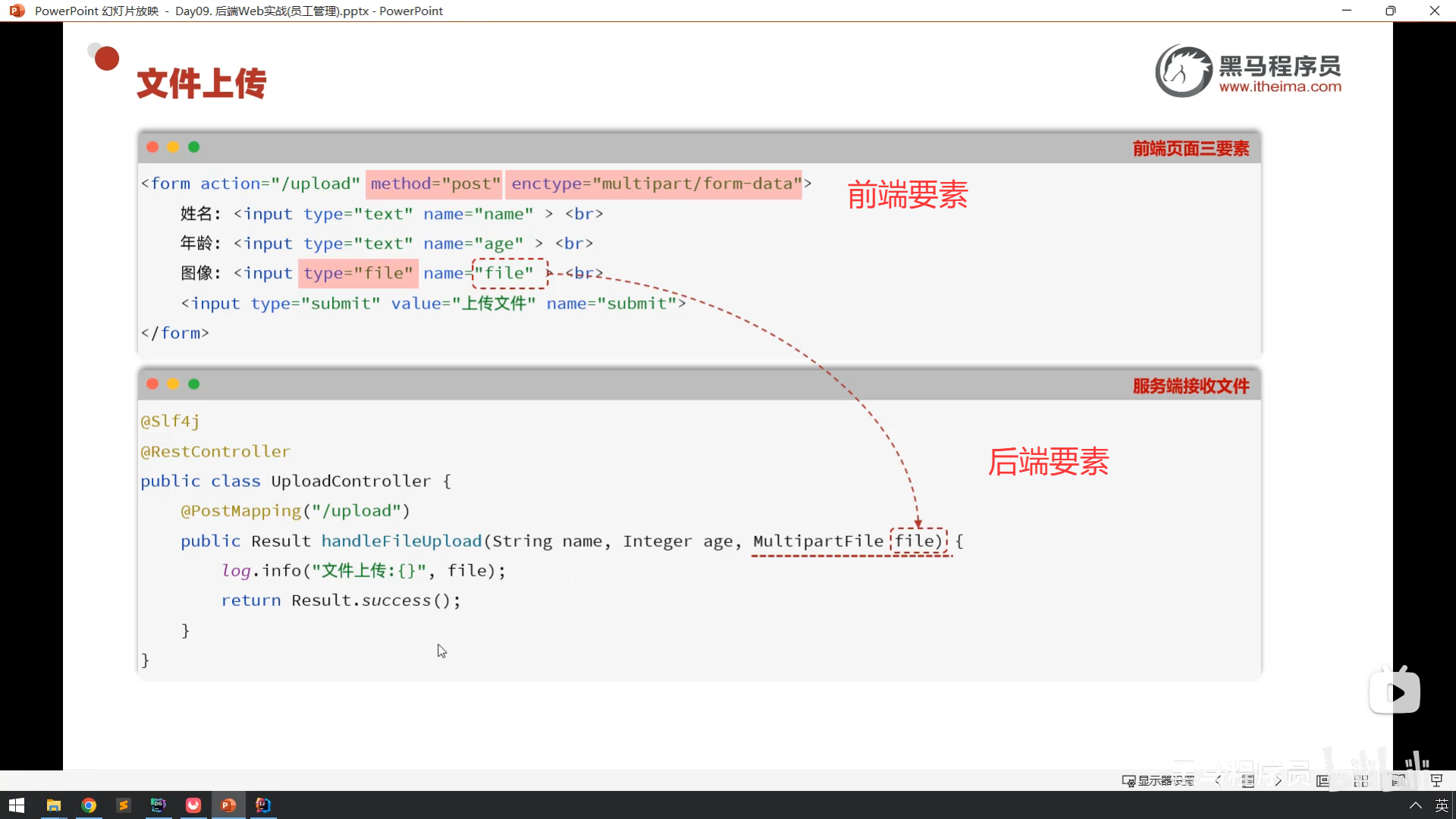Screen dimensions: 1456x819
Task: Click the PowerPoint taskbar button
Action: tap(228, 805)
